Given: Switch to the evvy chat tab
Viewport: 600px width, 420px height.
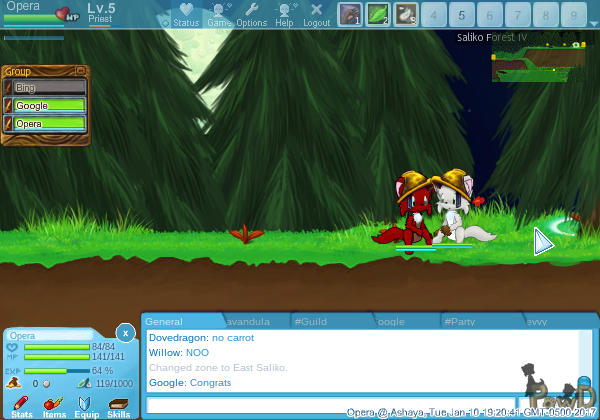Looking at the screenshot, I should click(557, 322).
